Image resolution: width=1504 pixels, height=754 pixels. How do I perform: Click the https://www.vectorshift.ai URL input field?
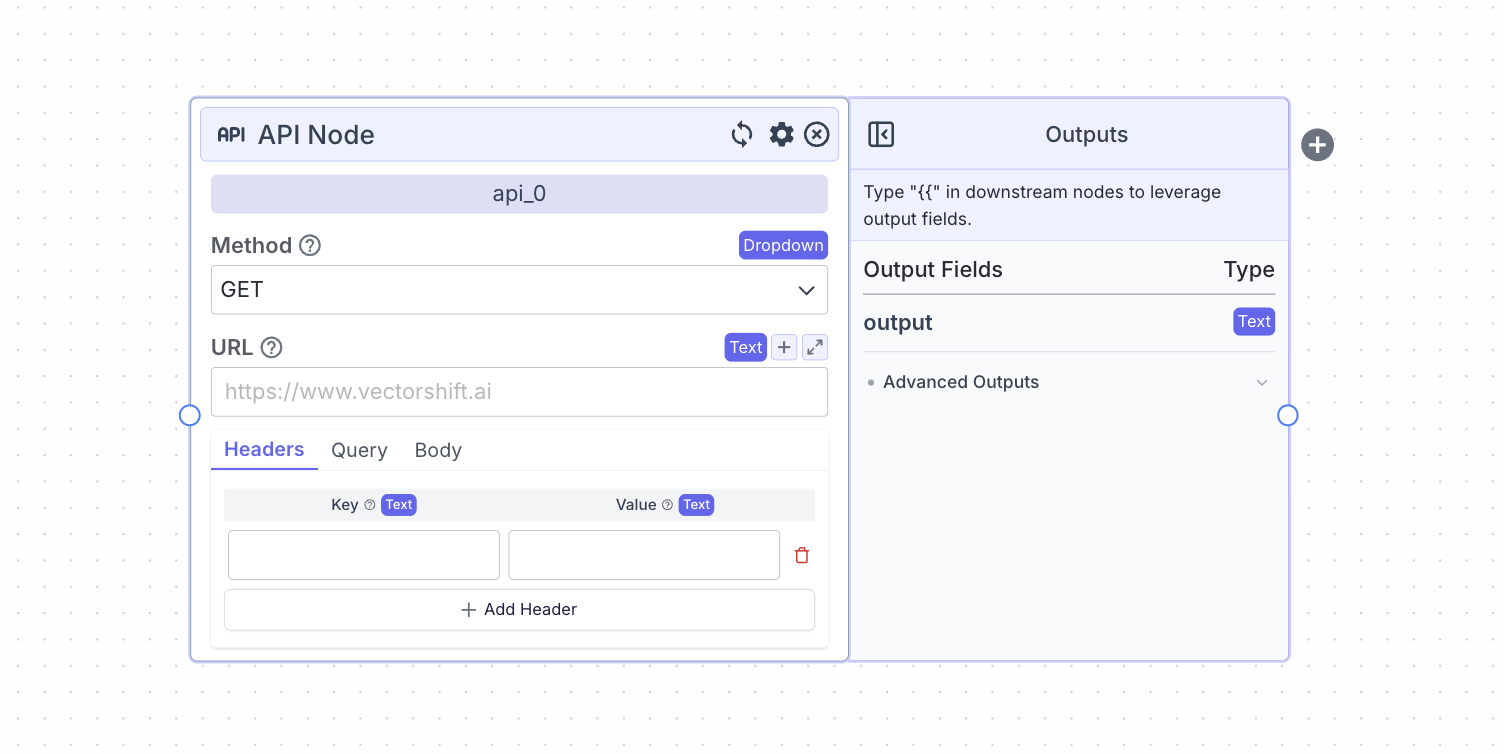click(x=519, y=391)
